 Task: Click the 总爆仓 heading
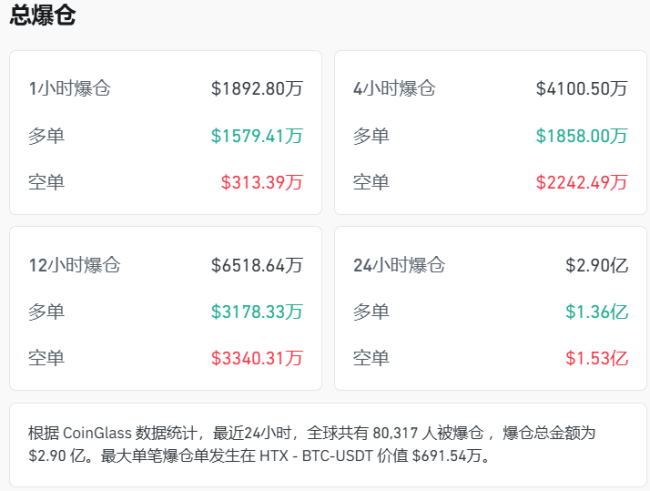click(x=43, y=15)
